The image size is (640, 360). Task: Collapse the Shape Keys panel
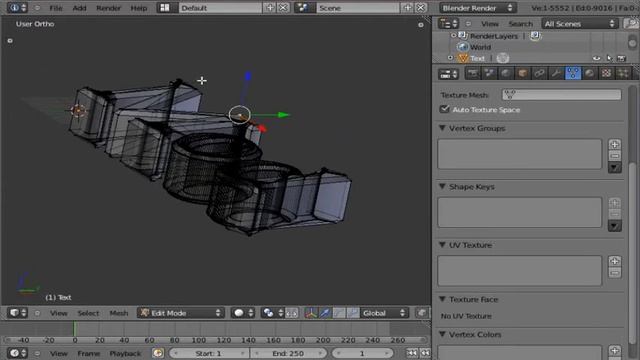pos(442,187)
